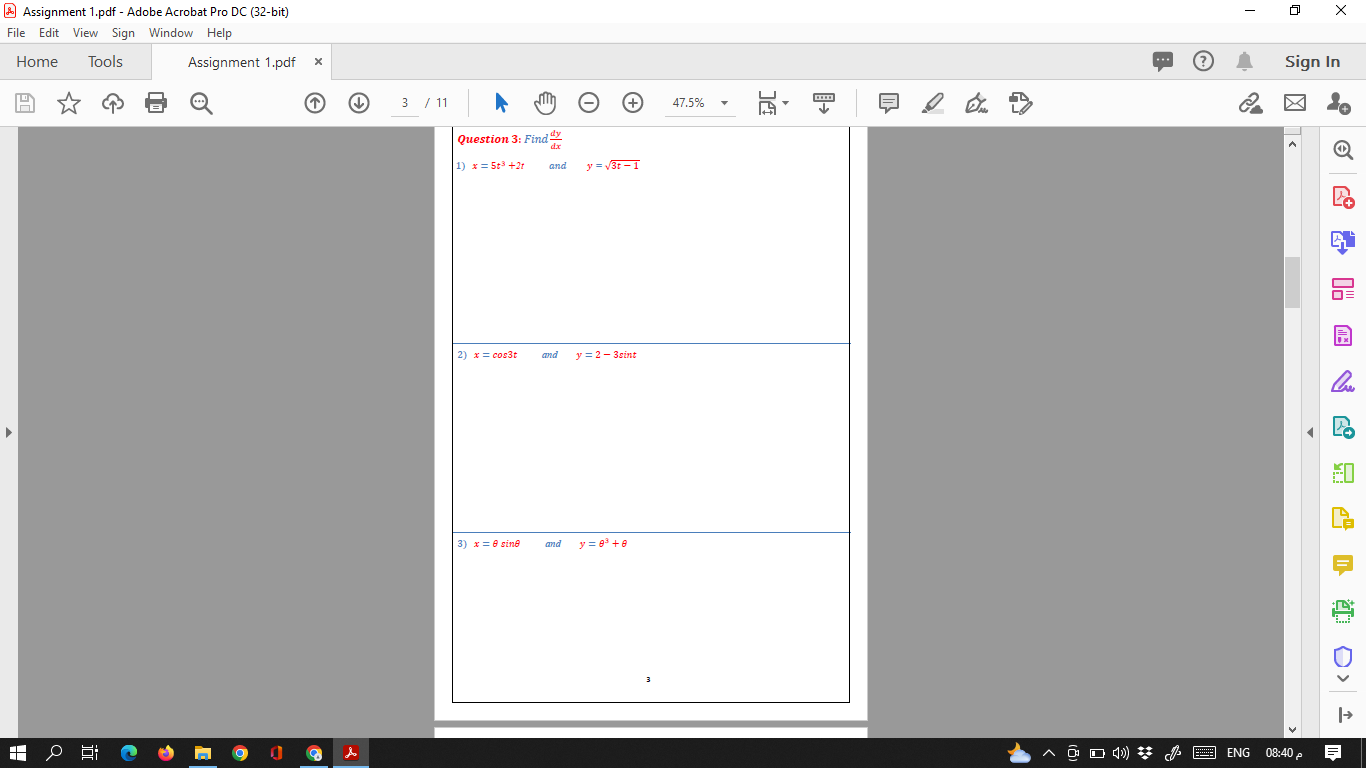Open the View menu

[x=85, y=32]
